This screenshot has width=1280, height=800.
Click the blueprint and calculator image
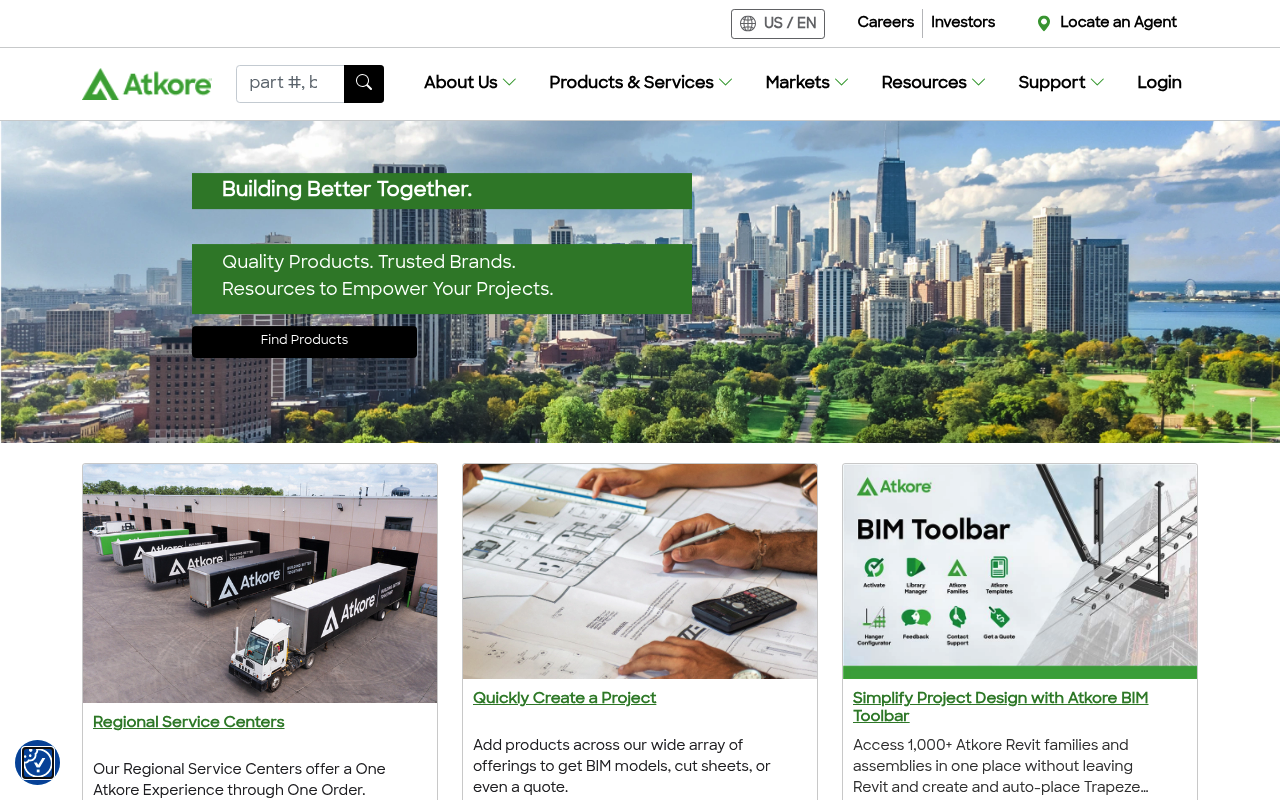(x=640, y=571)
